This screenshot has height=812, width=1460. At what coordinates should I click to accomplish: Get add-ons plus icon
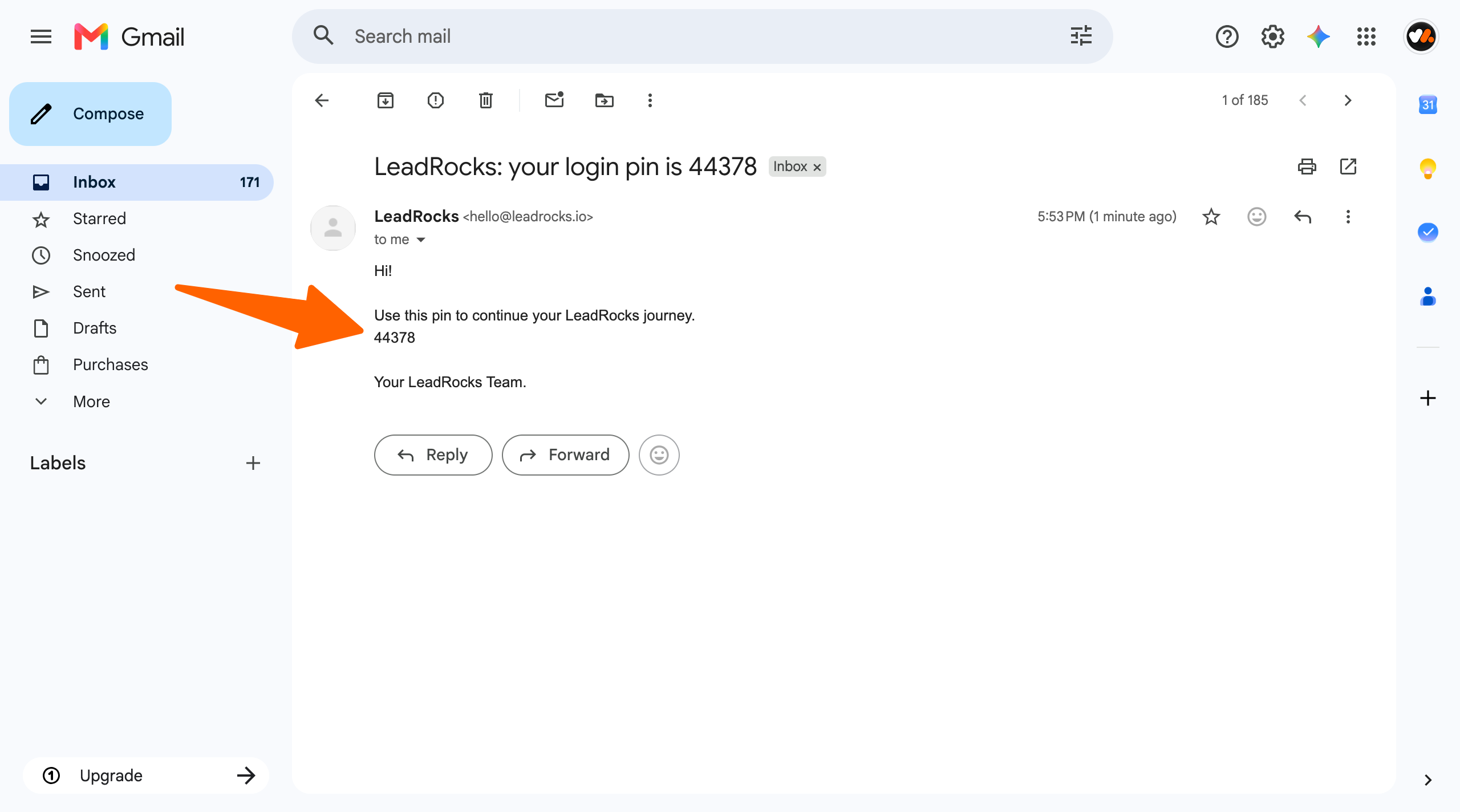click(1427, 398)
